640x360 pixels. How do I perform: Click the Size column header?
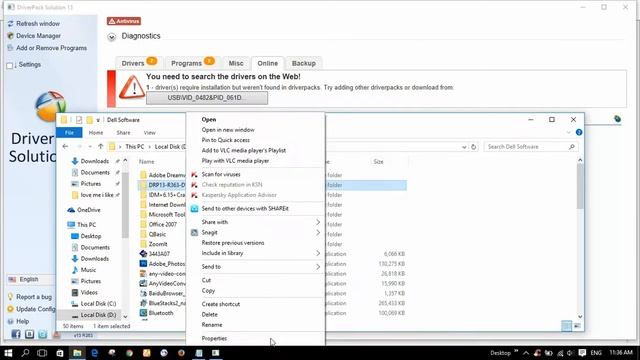pyautogui.click(x=378, y=162)
